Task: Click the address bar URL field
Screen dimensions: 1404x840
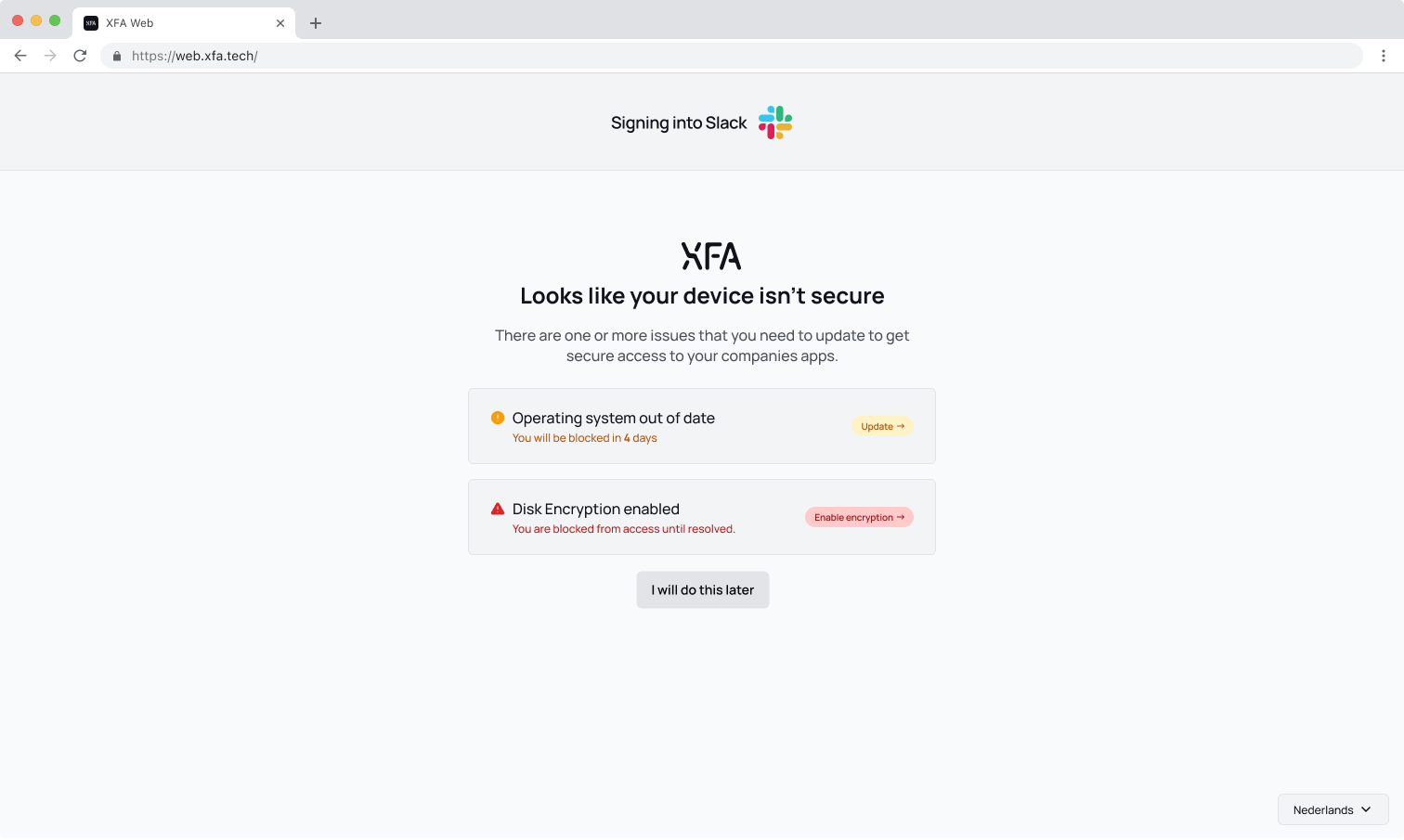Action: tap(732, 56)
